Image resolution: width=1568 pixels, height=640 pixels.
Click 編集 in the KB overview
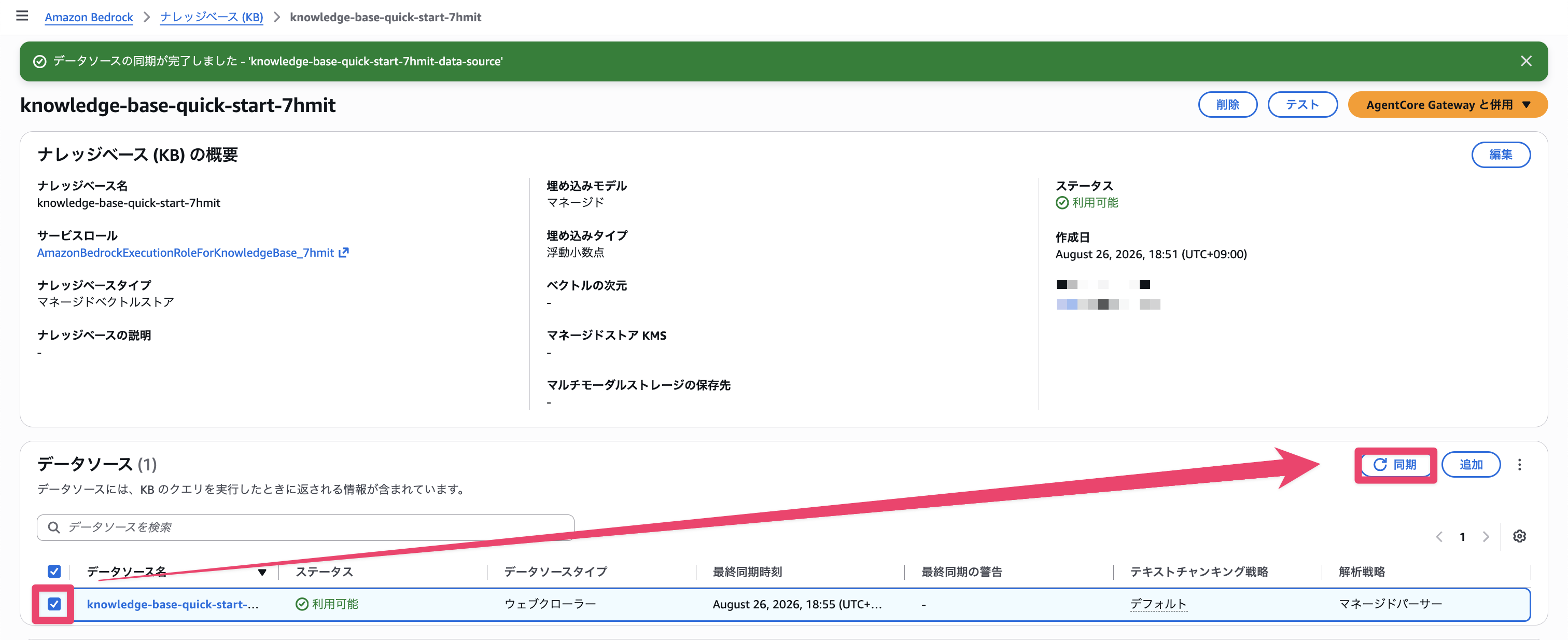tap(1501, 155)
